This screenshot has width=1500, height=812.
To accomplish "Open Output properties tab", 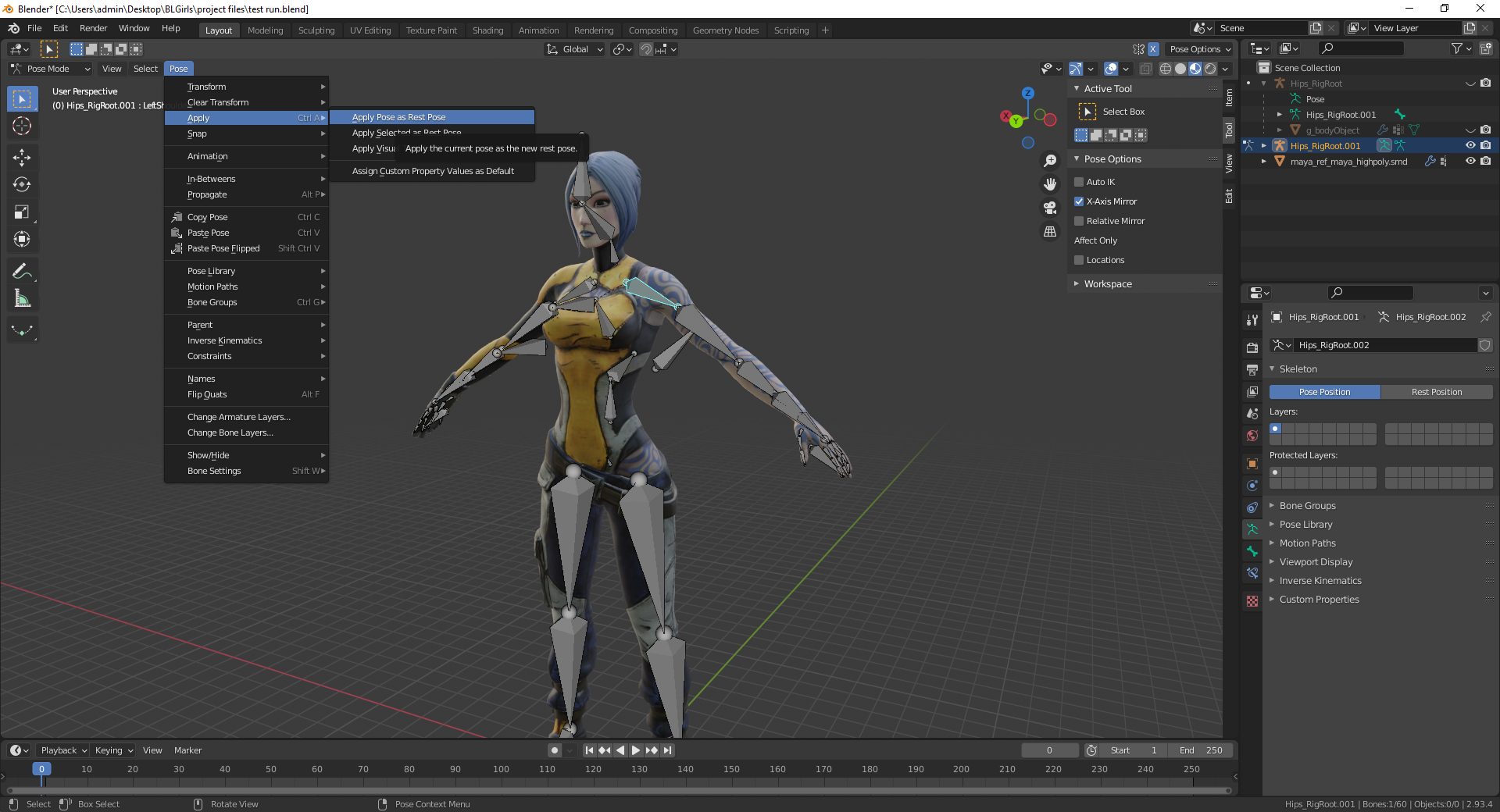I will tap(1252, 369).
